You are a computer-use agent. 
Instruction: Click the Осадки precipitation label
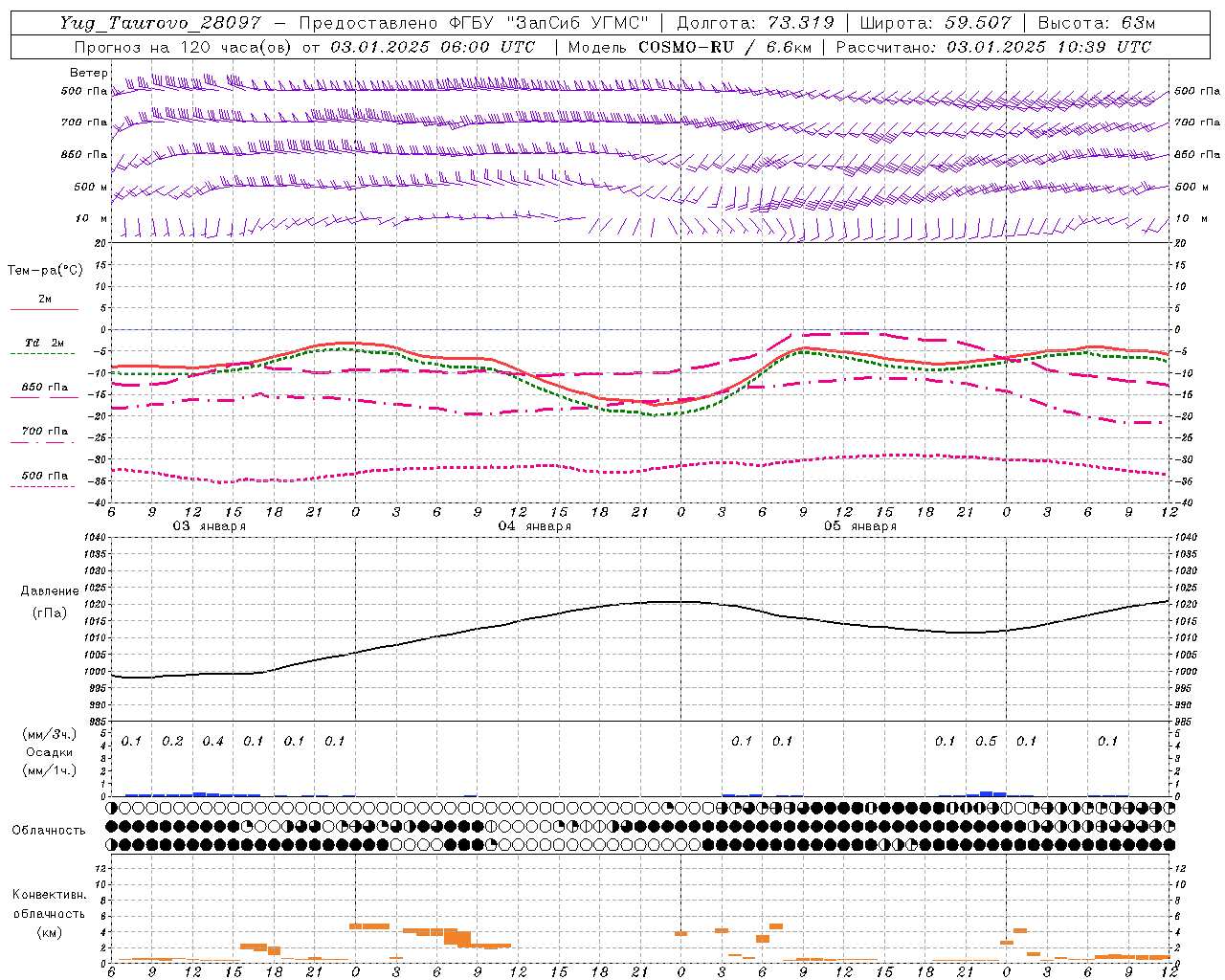point(50,752)
